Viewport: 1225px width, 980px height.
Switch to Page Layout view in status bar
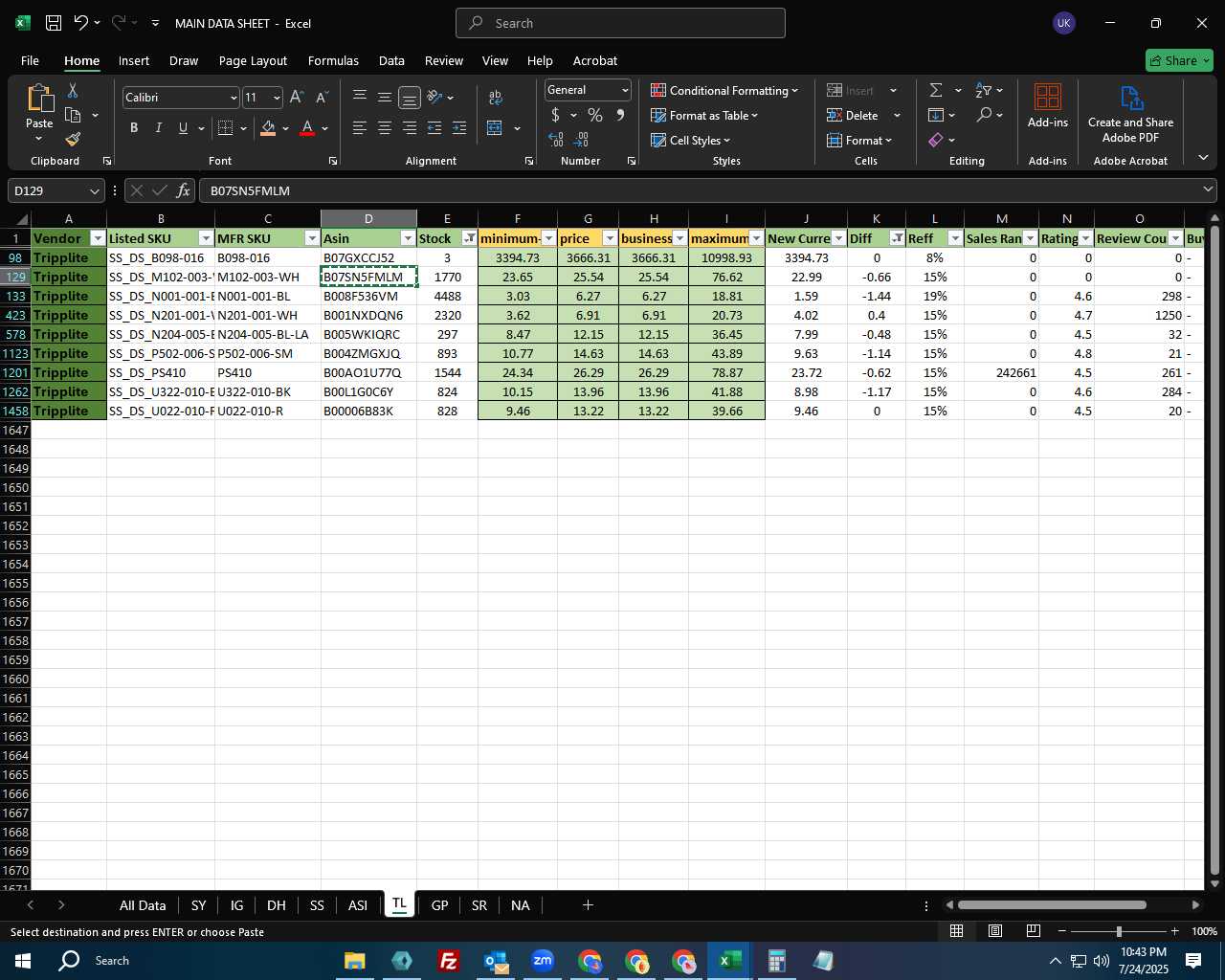tap(994, 931)
